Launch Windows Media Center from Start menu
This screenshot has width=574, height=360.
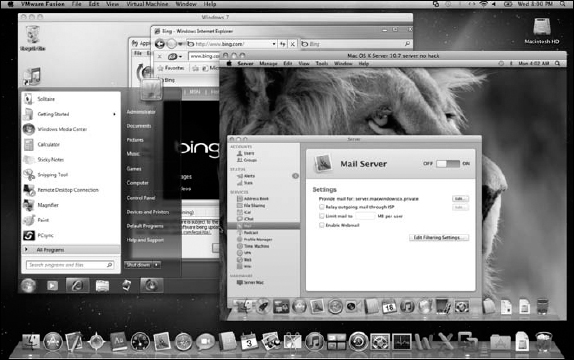[x=71, y=129]
